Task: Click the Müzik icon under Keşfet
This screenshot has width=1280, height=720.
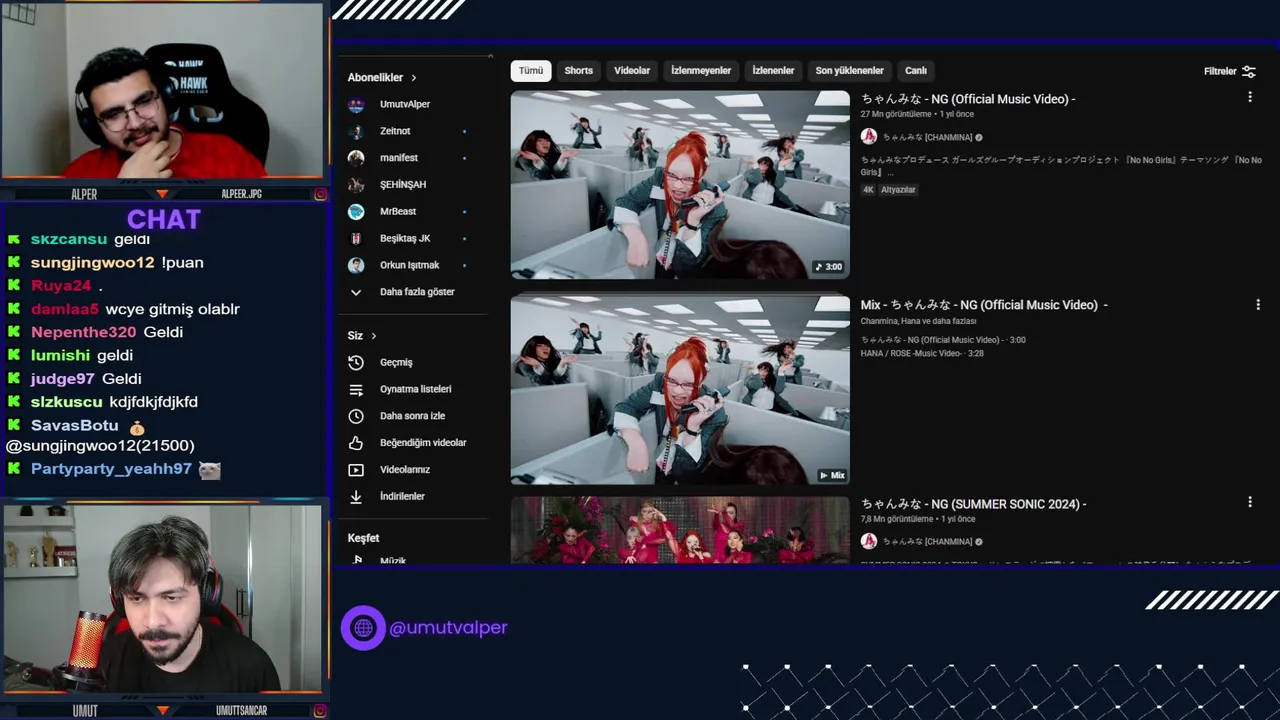Action: pyautogui.click(x=357, y=560)
